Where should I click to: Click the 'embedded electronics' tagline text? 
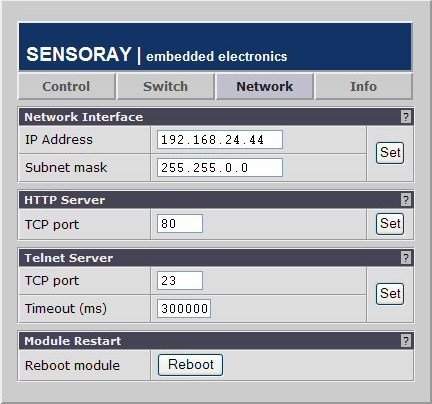(x=217, y=56)
